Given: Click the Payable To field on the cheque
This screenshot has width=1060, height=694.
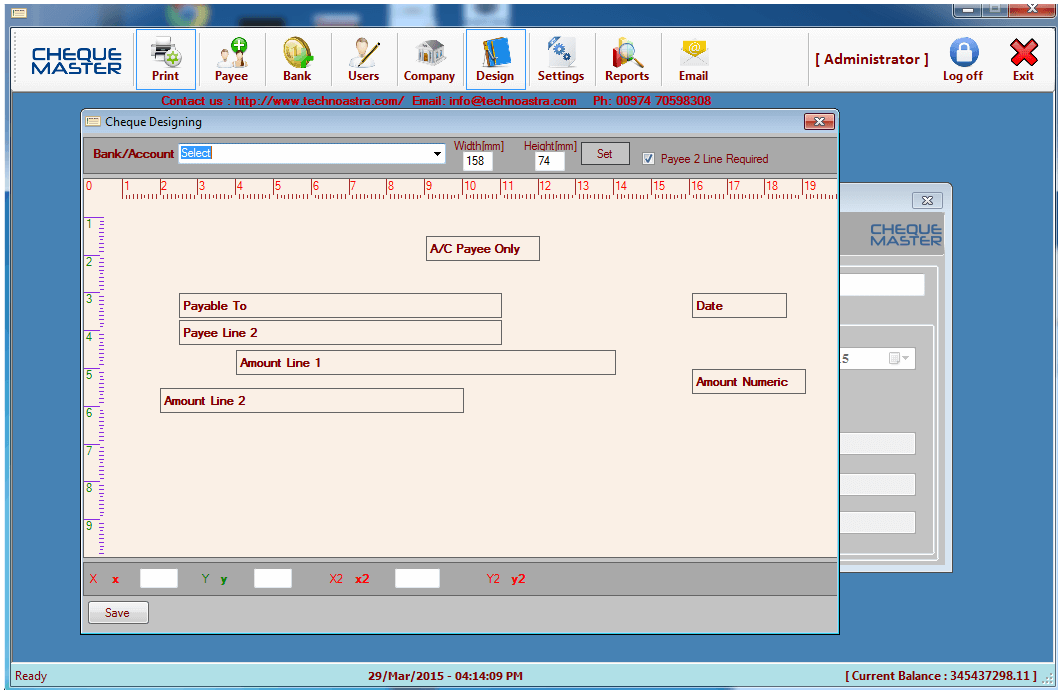Looking at the screenshot, I should click(x=340, y=305).
